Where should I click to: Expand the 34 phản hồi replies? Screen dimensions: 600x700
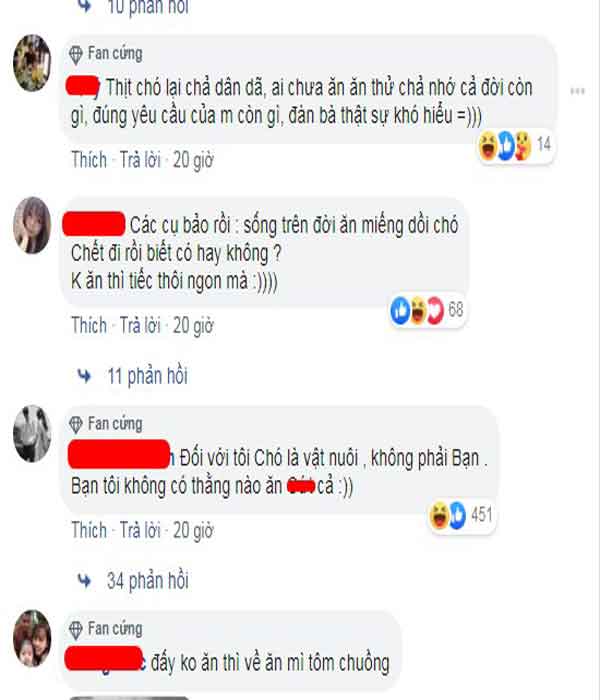click(x=148, y=581)
